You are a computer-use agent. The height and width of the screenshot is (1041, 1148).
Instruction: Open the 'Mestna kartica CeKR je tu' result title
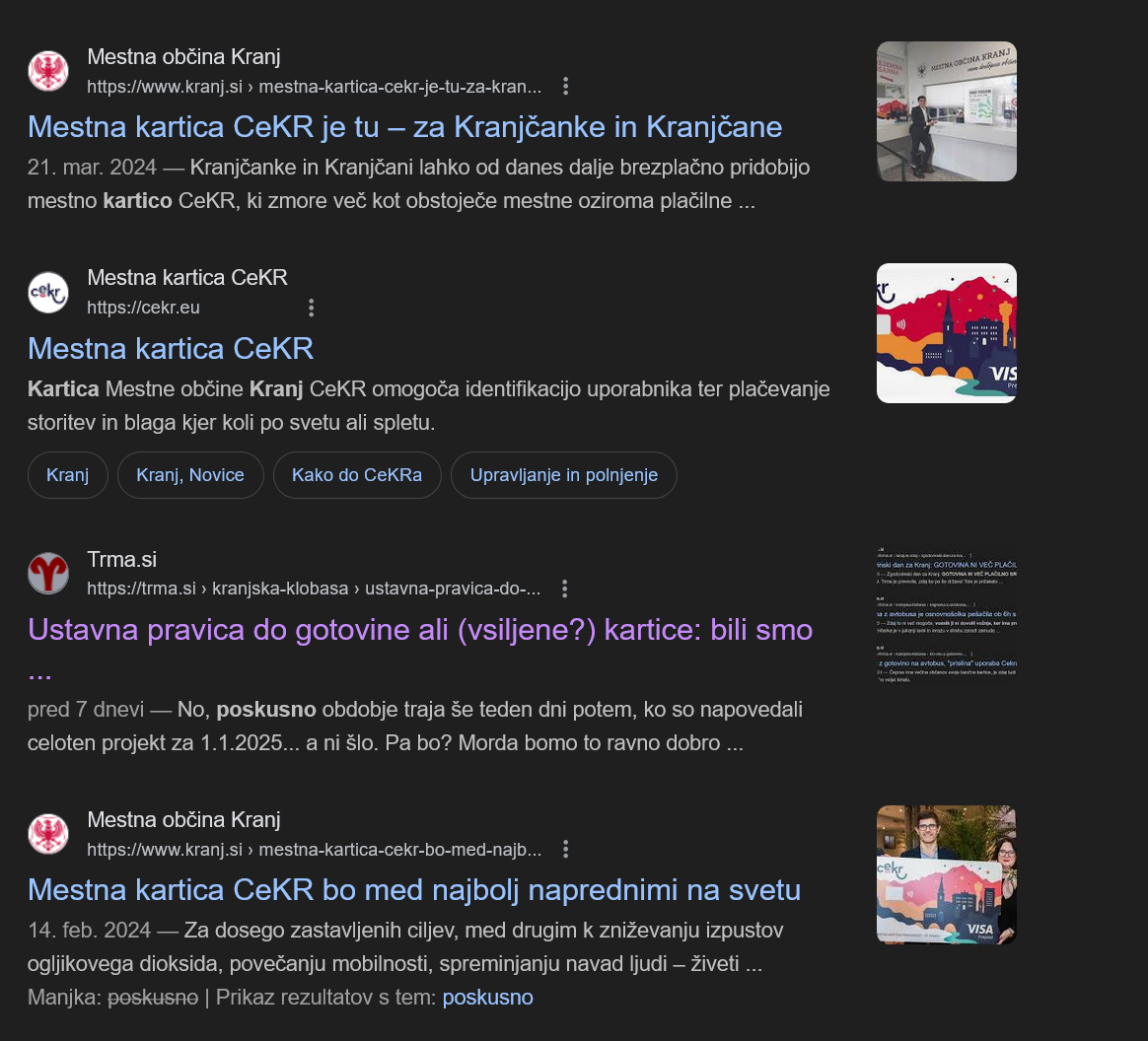(405, 127)
